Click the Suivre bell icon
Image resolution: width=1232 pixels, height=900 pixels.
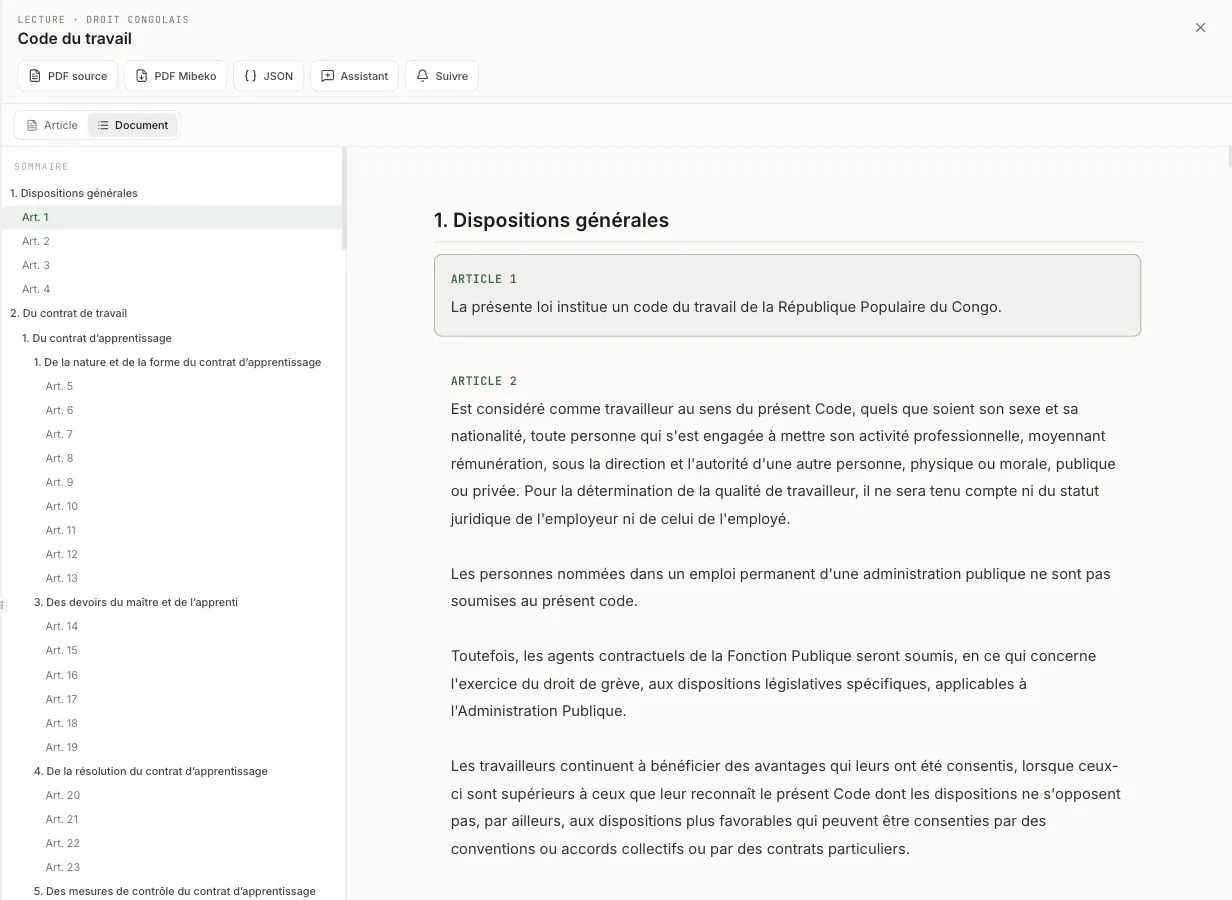pos(422,76)
